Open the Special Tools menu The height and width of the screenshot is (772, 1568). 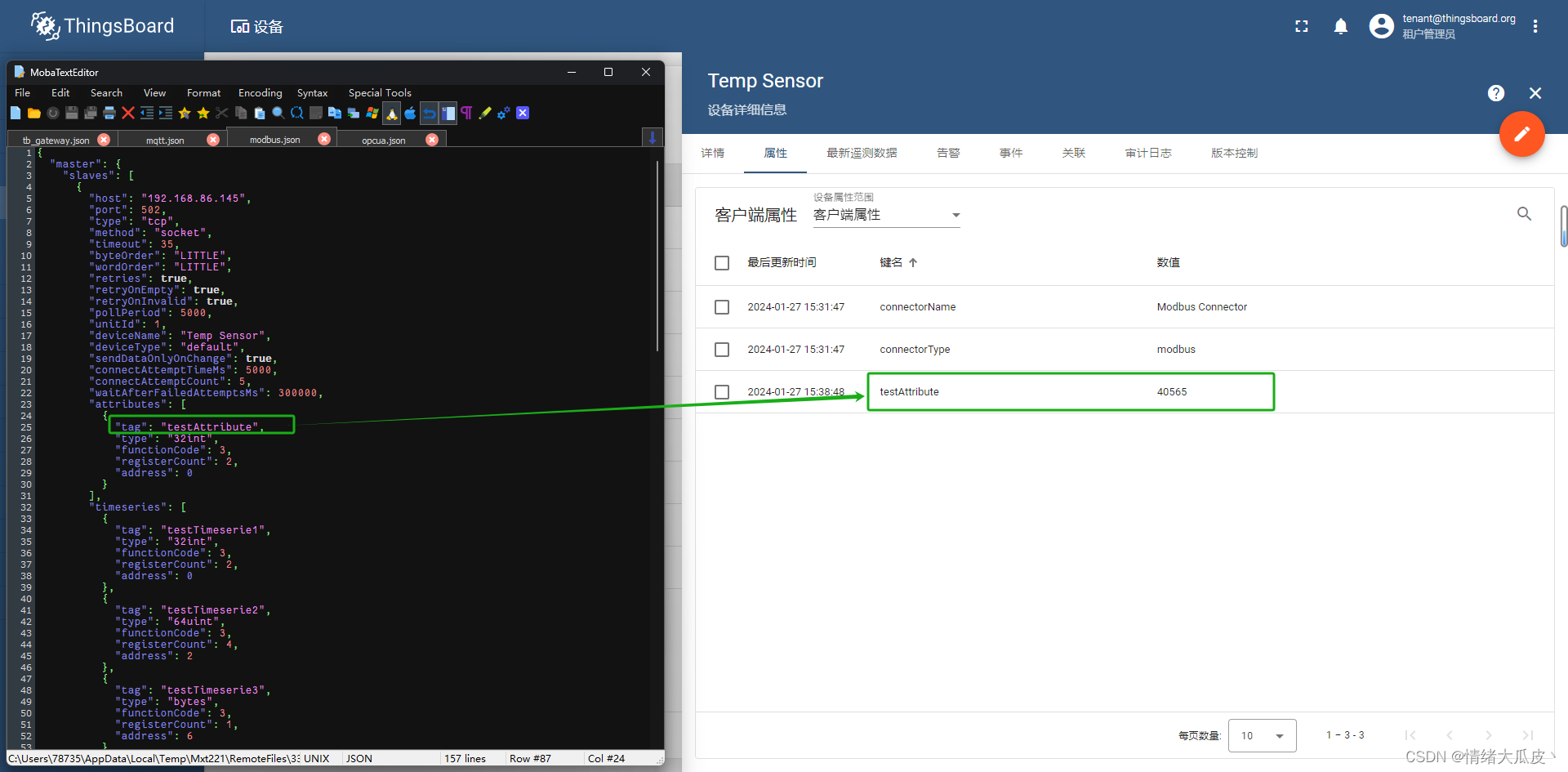[380, 92]
